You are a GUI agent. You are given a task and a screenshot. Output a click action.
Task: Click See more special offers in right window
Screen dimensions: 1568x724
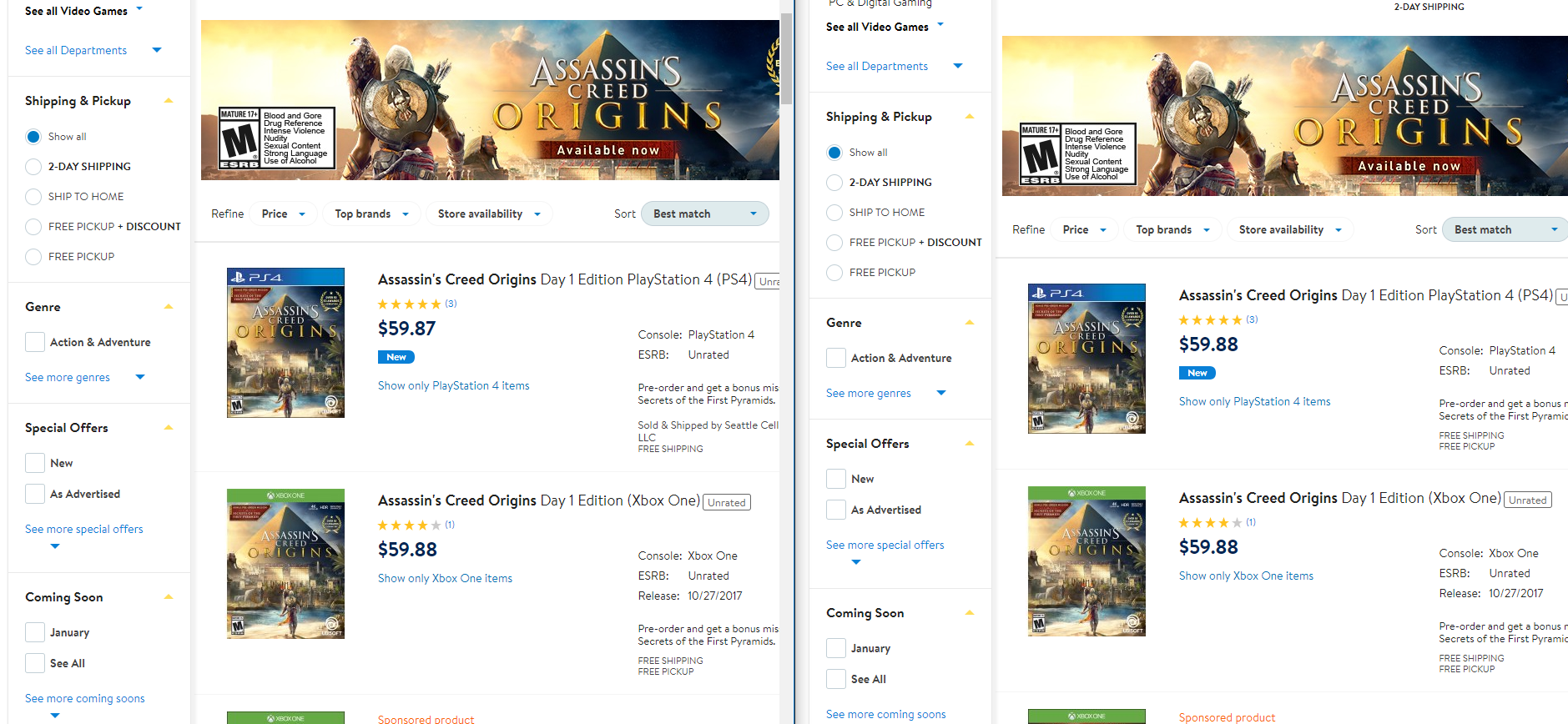(x=885, y=546)
